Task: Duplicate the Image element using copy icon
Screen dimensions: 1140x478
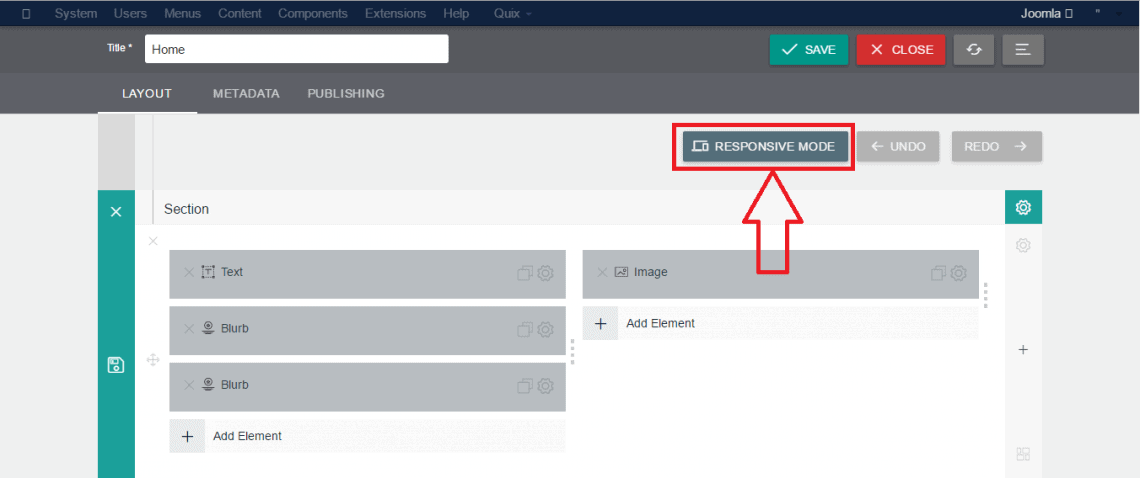Action: coord(939,273)
